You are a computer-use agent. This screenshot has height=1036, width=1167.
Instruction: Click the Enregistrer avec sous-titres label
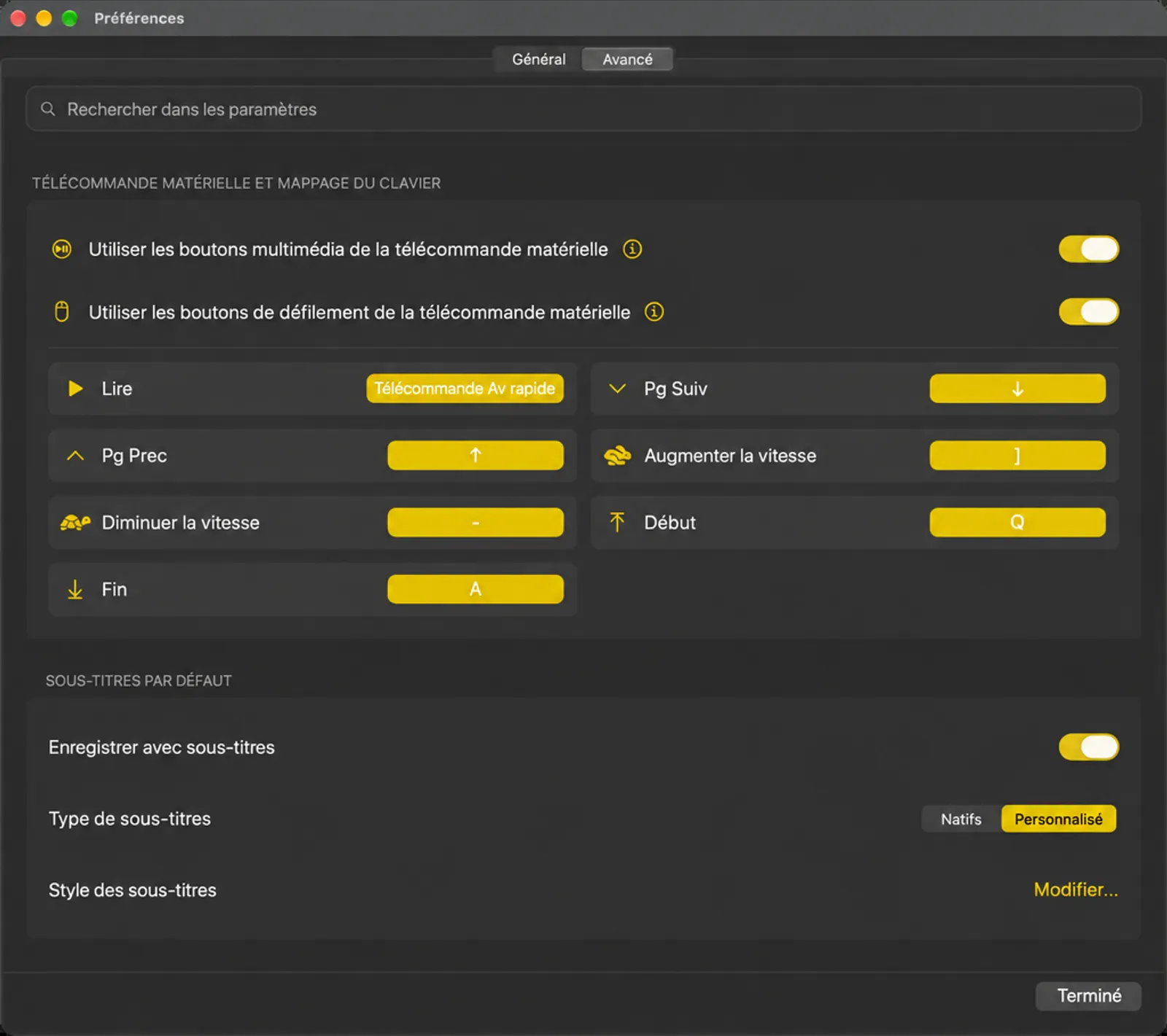(x=161, y=747)
